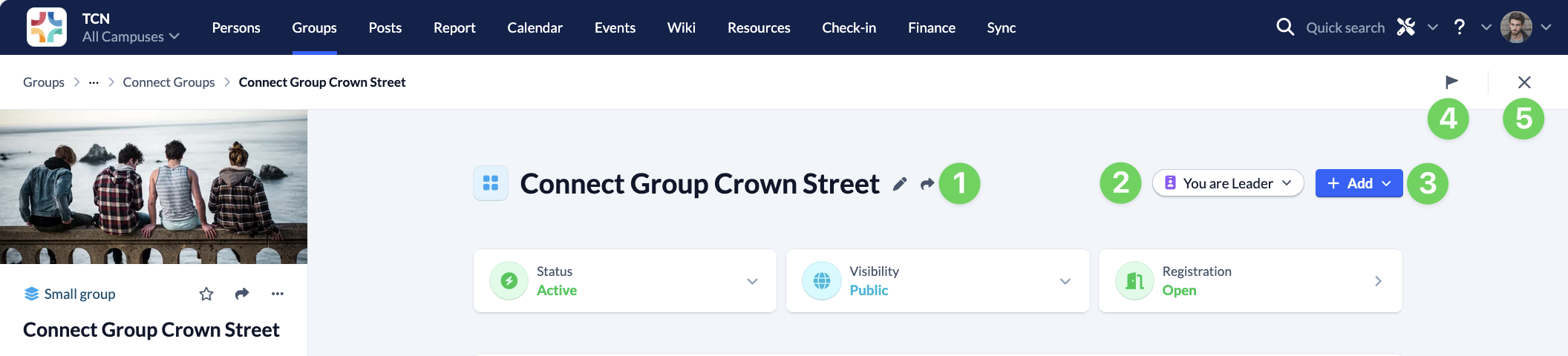Click the group cover photo thumbnail

tap(154, 187)
